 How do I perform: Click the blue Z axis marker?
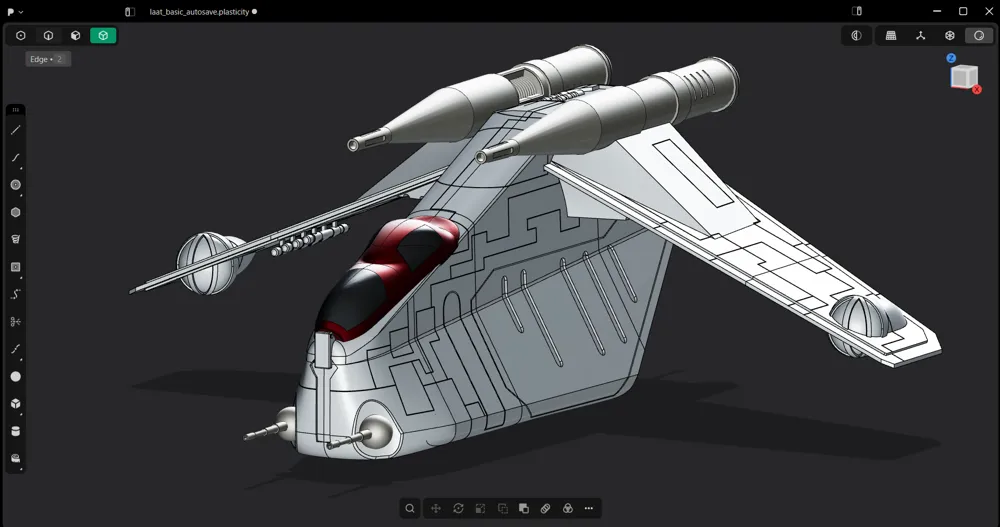(x=951, y=58)
